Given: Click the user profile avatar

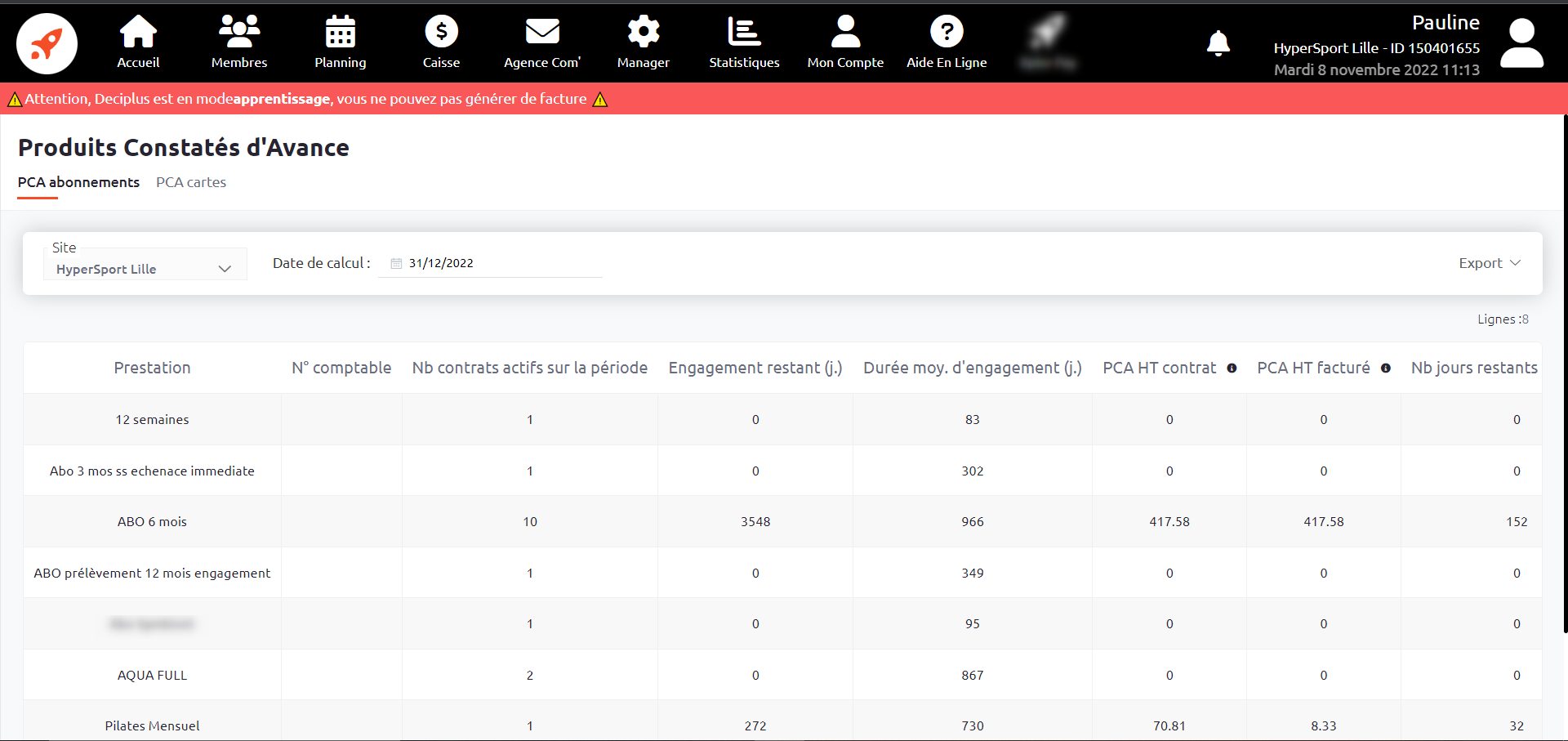Looking at the screenshot, I should (x=1522, y=43).
